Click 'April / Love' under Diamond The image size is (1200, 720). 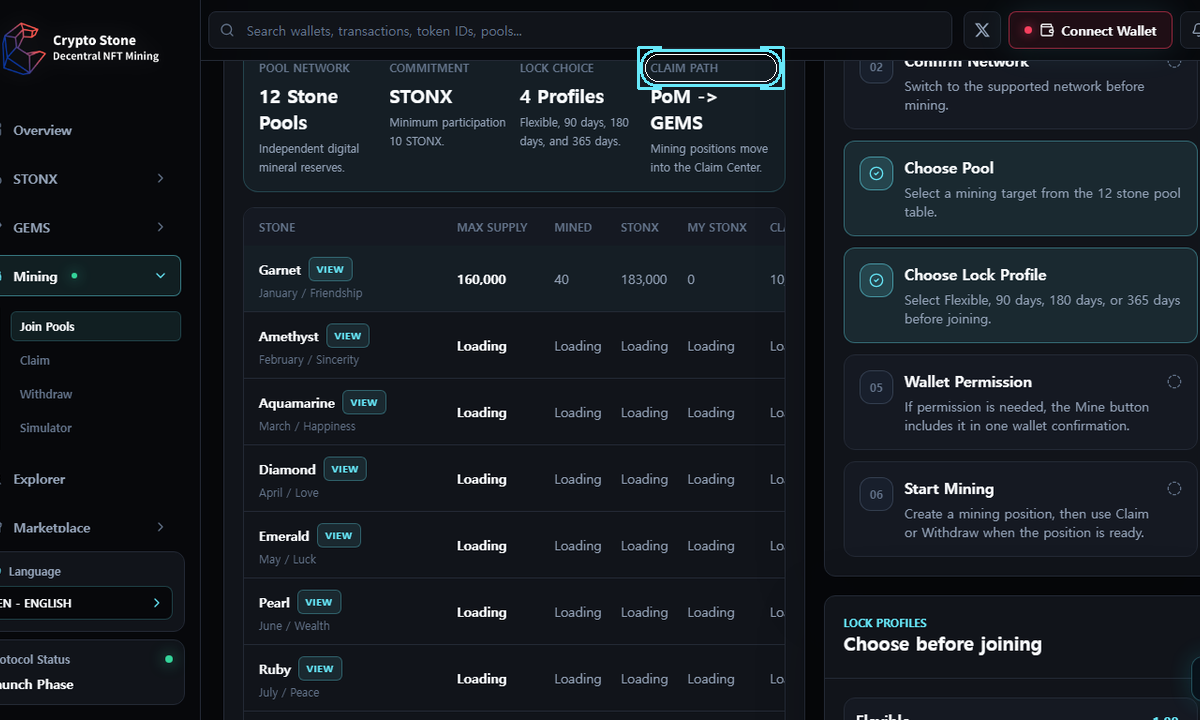[x=288, y=493]
